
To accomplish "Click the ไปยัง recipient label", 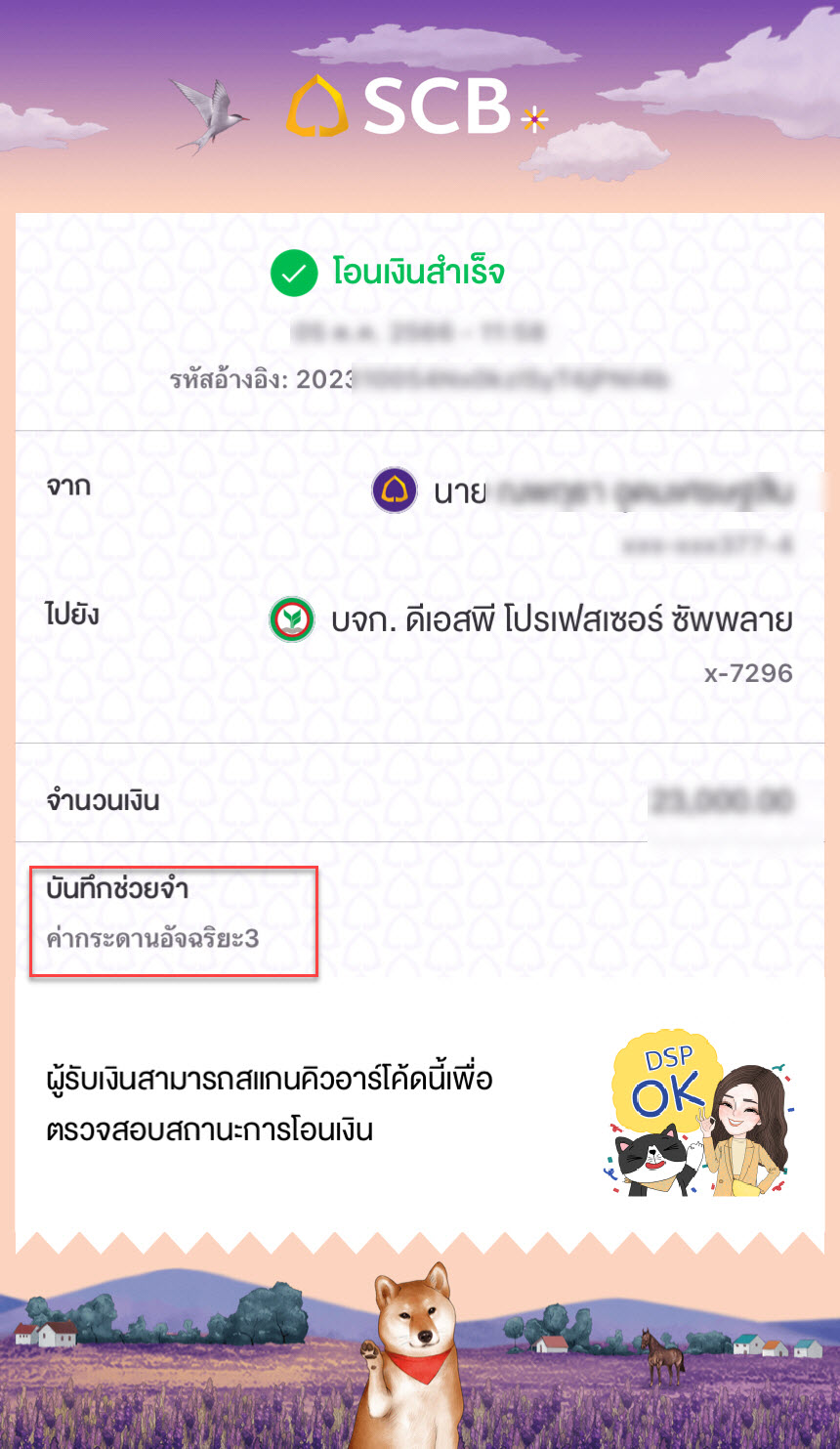I will point(72,614).
